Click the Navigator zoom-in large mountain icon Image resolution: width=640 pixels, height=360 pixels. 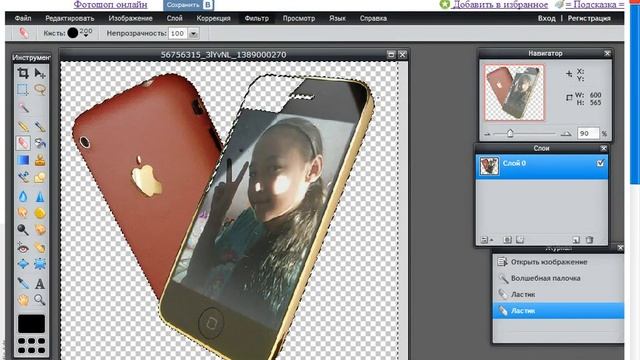click(x=566, y=133)
